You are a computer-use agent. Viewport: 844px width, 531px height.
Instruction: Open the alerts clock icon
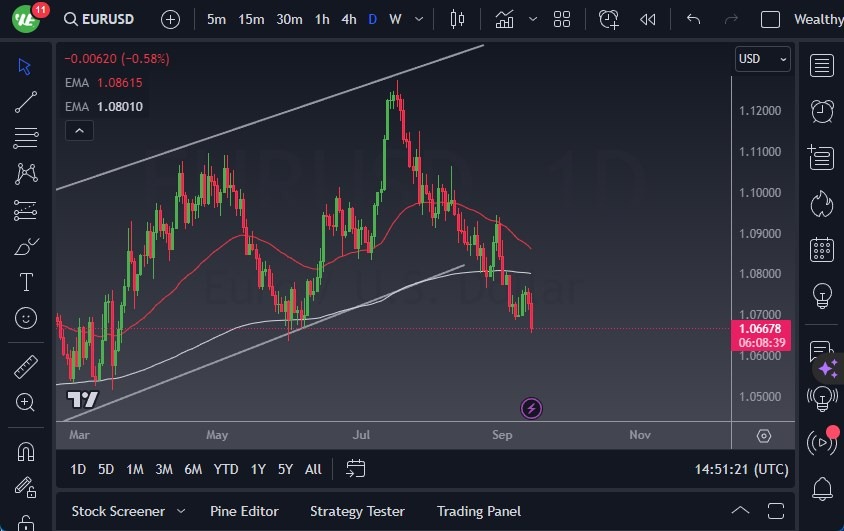(x=822, y=111)
